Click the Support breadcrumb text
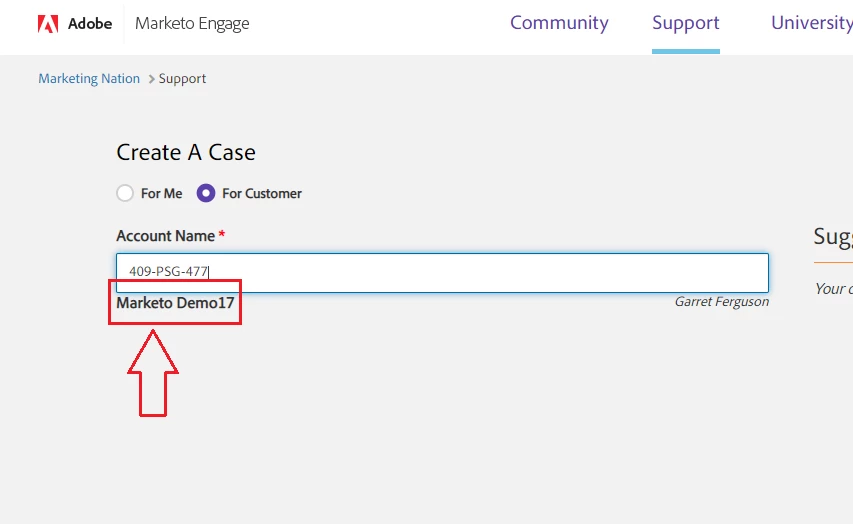This screenshot has width=853, height=524. point(182,78)
